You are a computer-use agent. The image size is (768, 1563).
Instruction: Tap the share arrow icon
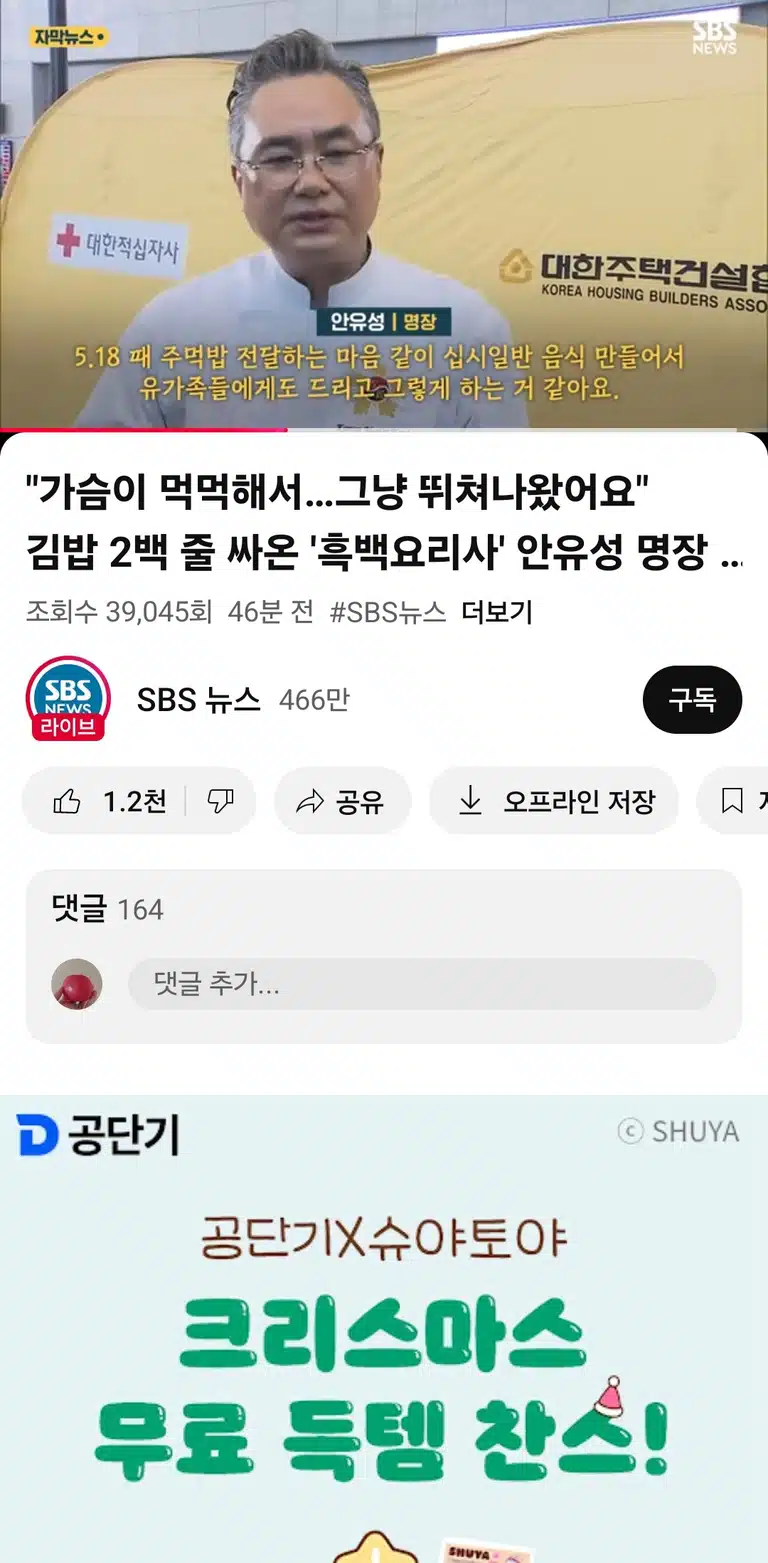311,801
